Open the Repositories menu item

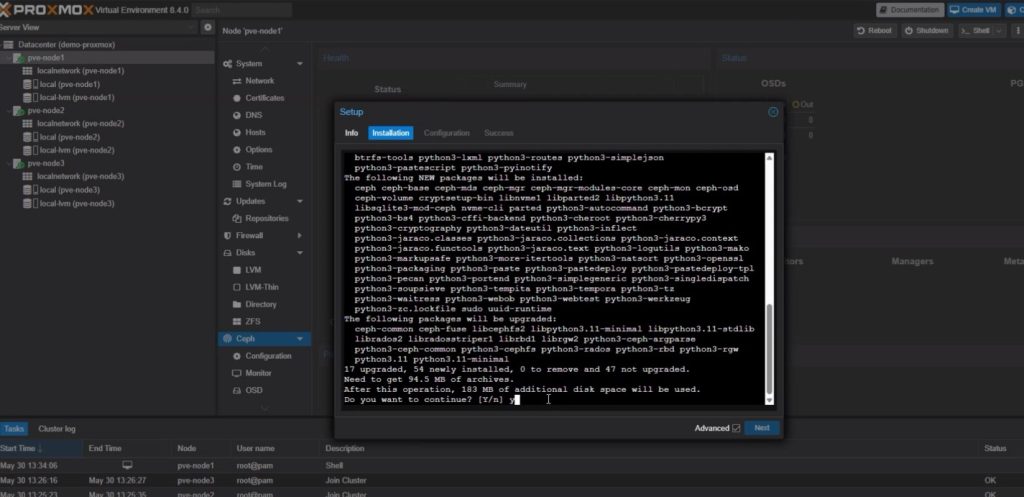(x=266, y=218)
